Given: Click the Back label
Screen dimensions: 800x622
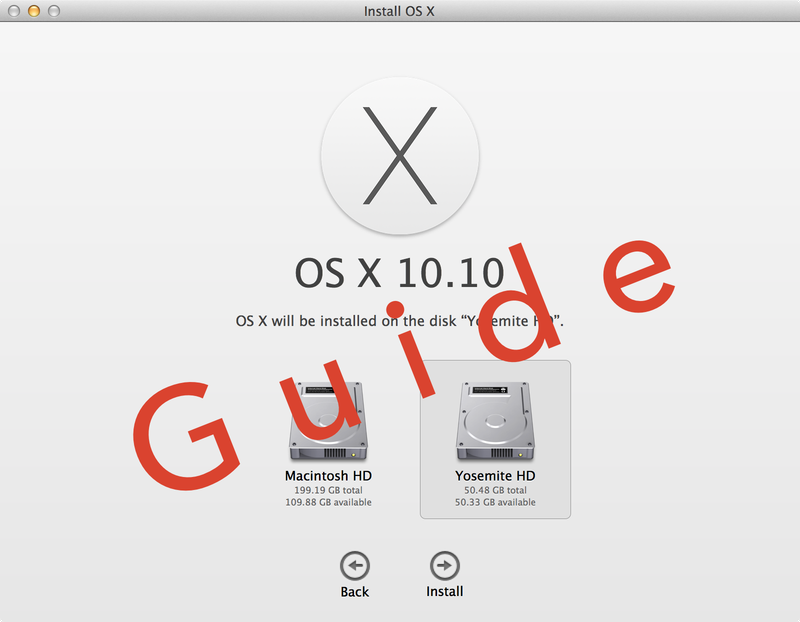Looking at the screenshot, I should pyautogui.click(x=355, y=592).
